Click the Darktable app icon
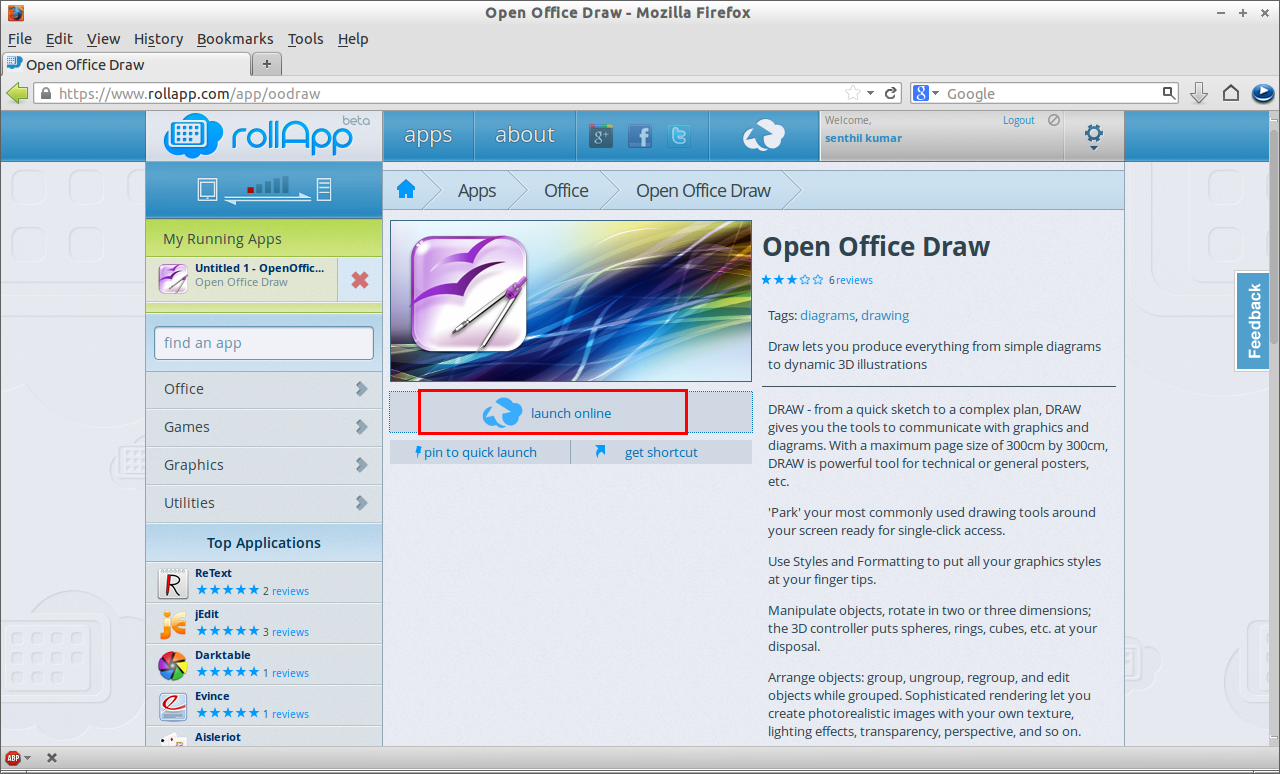The width and height of the screenshot is (1280, 774). 173,665
